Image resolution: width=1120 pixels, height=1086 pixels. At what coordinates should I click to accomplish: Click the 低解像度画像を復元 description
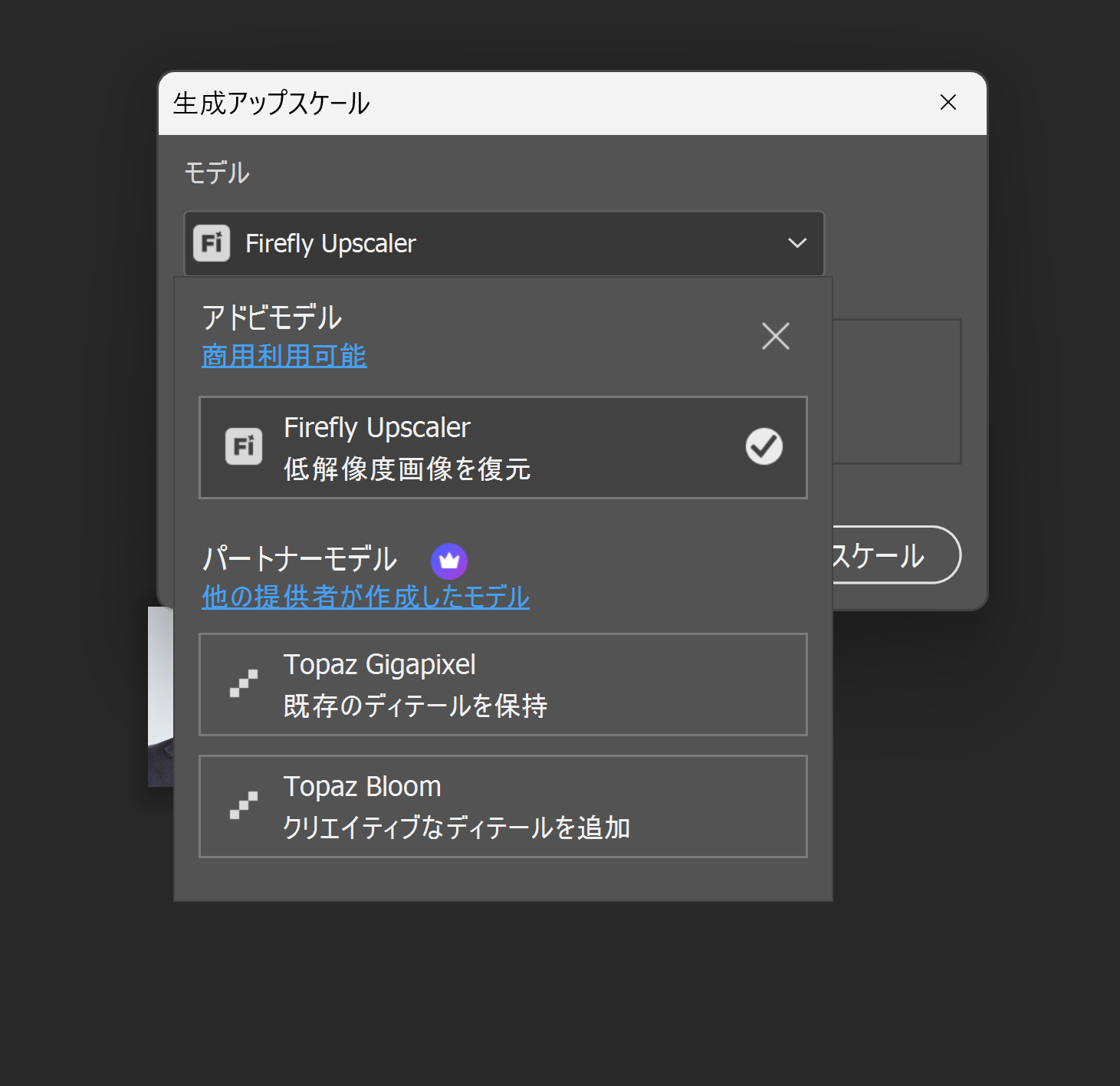[x=407, y=469]
